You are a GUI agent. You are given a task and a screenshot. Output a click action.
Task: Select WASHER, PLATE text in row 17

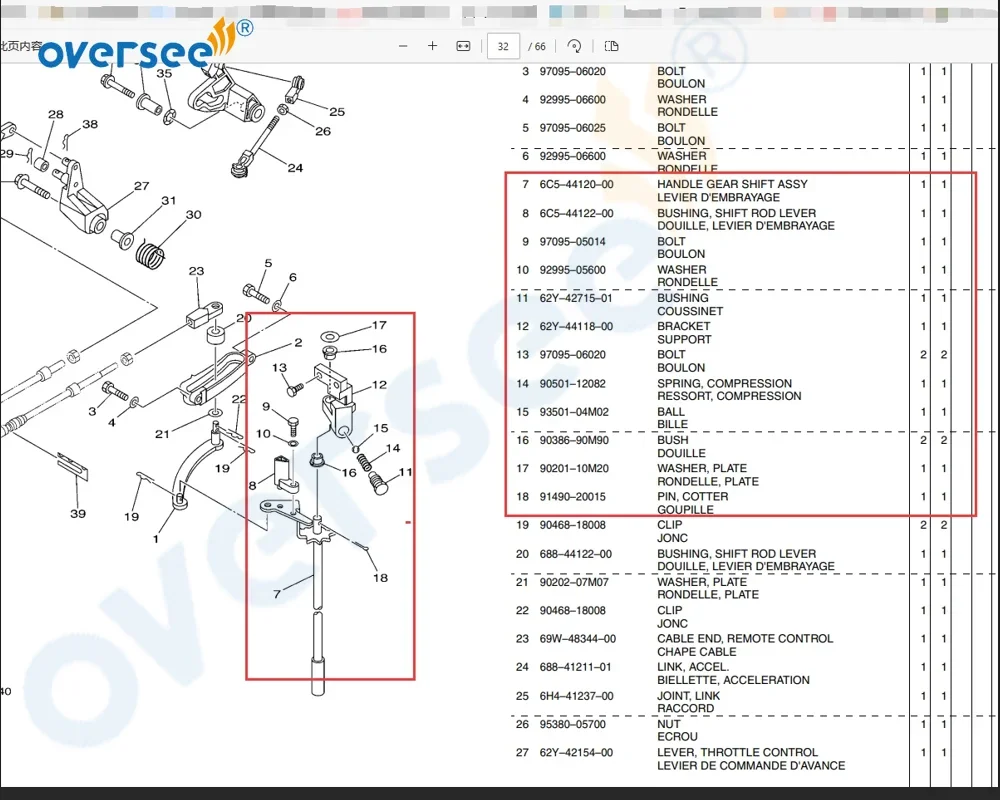point(702,468)
